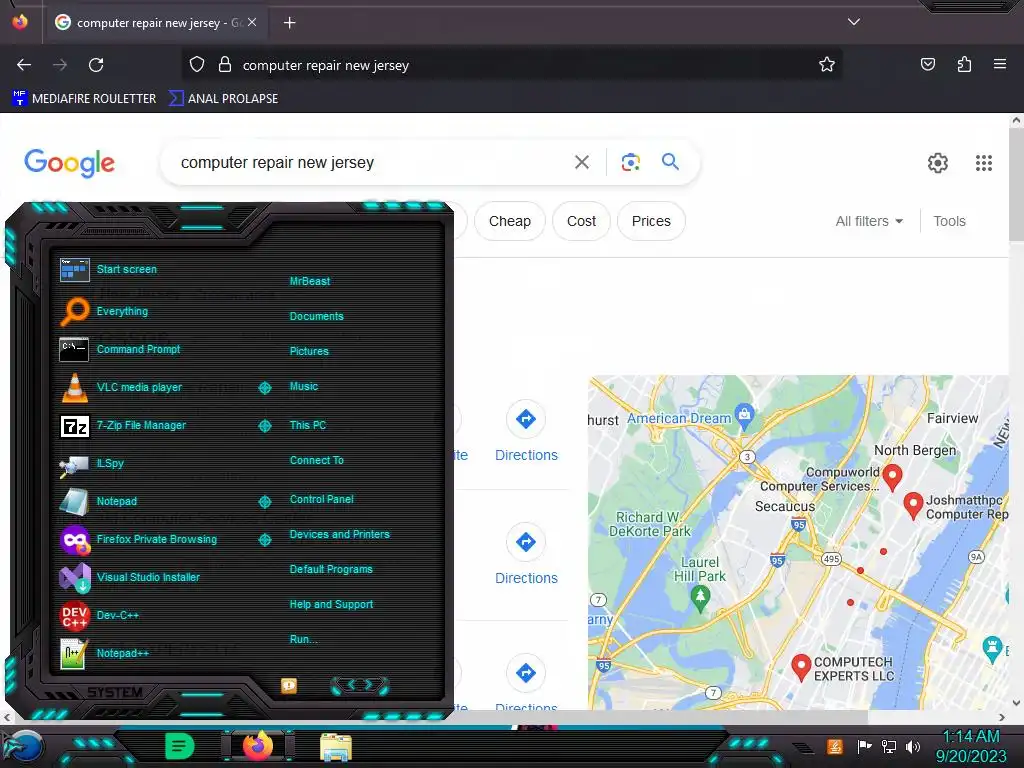This screenshot has width=1024, height=768.
Task: Open MEDIAFIRE ROULETTER bookmark
Action: (84, 99)
